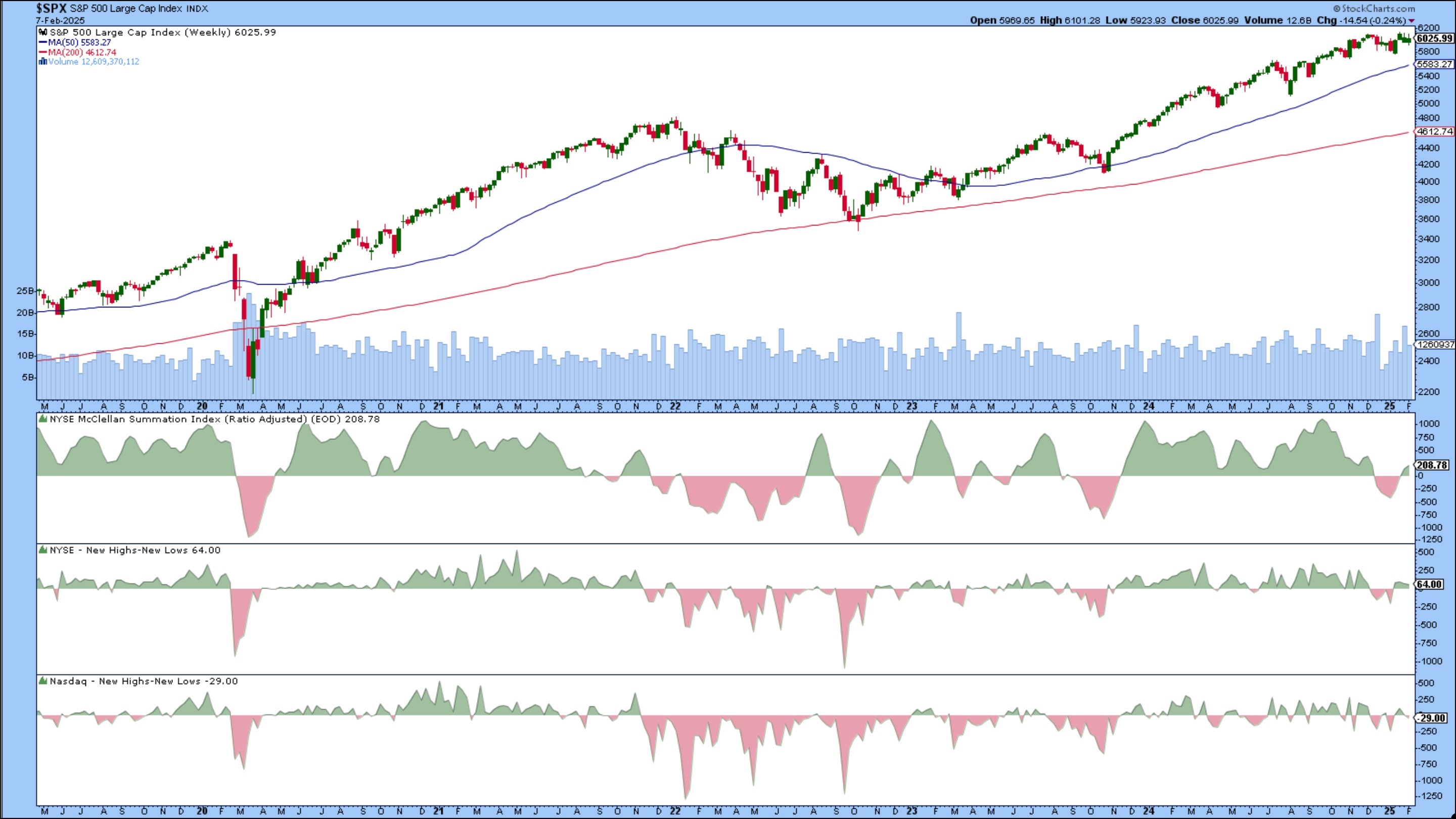This screenshot has height=819, width=1456.
Task: Click the volume bars icon in legend
Action: coord(43,62)
